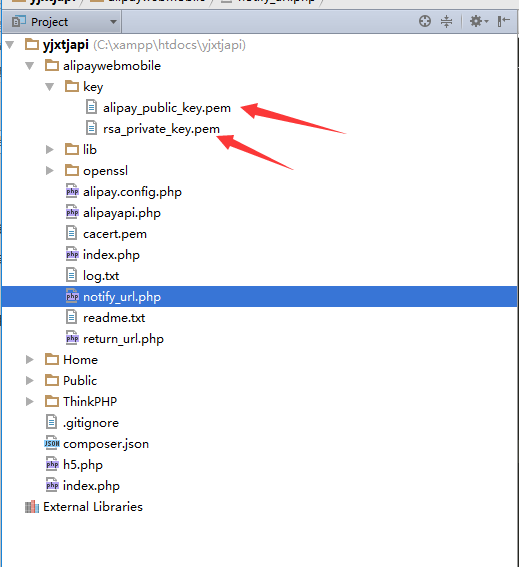Click the file icon of rsa_private_key.pem

[x=92, y=128]
